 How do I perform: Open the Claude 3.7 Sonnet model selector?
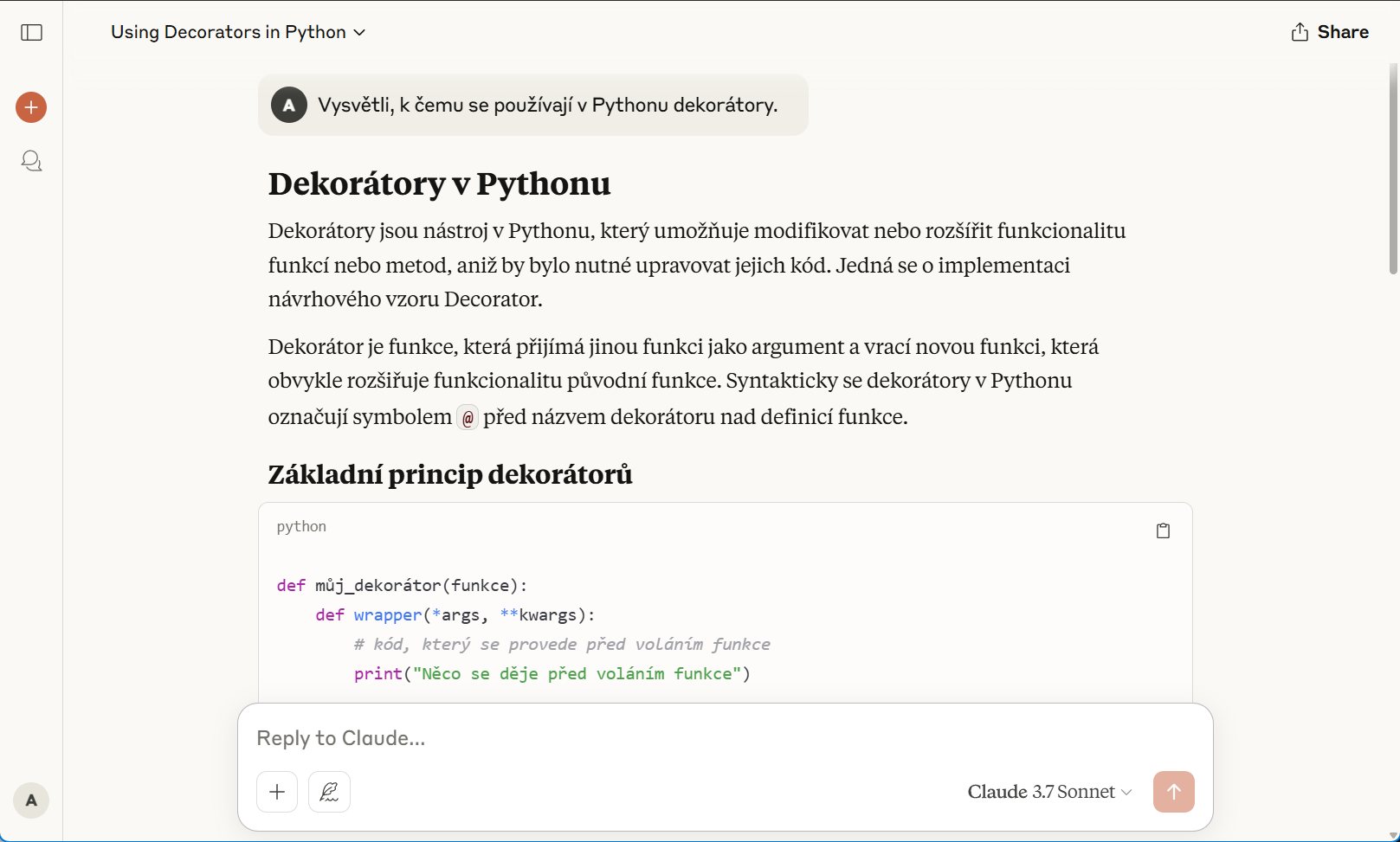(1049, 792)
